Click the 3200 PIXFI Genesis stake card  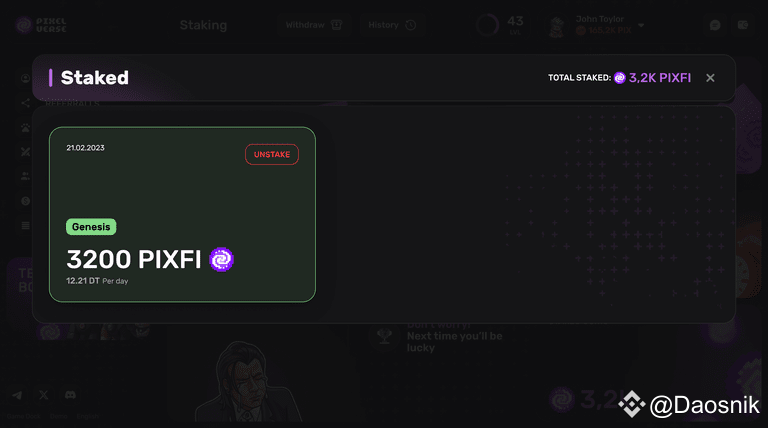[x=182, y=214]
